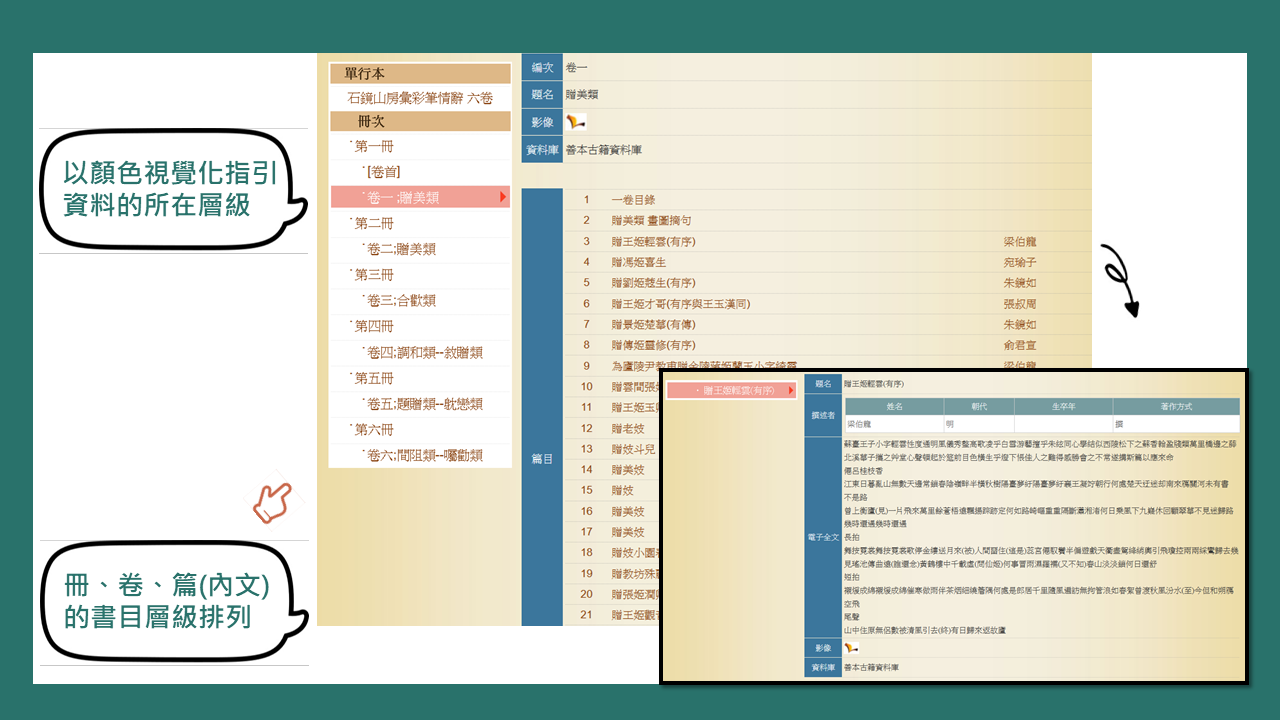Click author name 宛瑜子
The width and height of the screenshot is (1280, 720).
coord(1023,262)
